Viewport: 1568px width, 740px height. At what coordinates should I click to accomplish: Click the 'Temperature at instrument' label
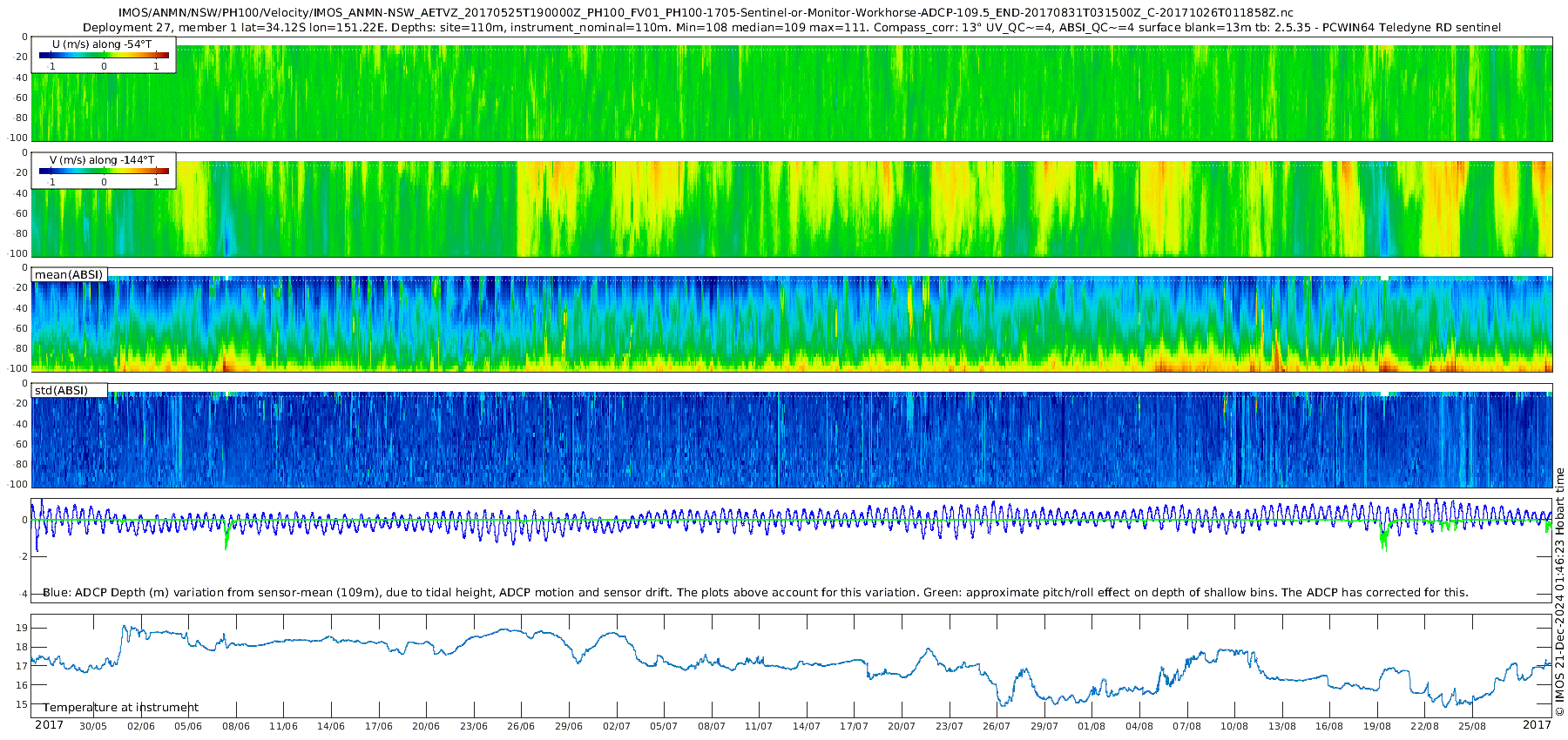(120, 707)
